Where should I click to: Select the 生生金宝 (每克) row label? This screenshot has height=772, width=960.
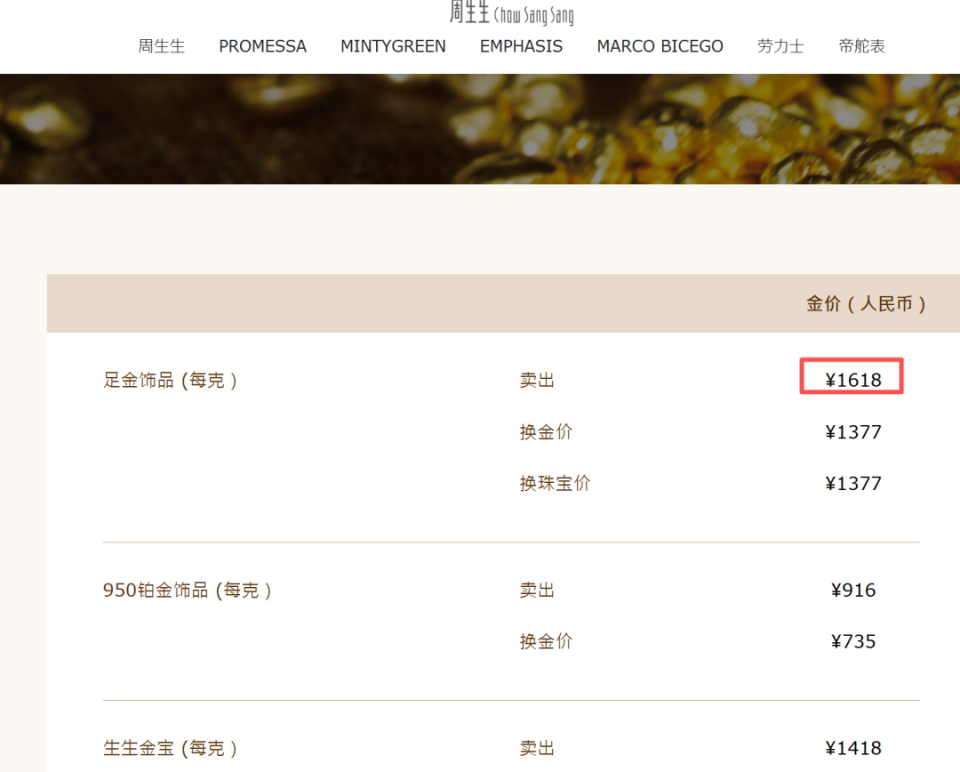(x=170, y=748)
